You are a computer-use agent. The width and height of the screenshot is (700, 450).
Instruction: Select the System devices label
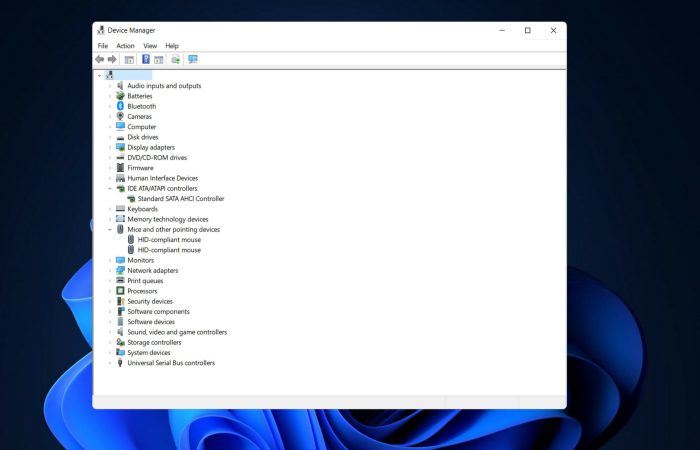(149, 353)
